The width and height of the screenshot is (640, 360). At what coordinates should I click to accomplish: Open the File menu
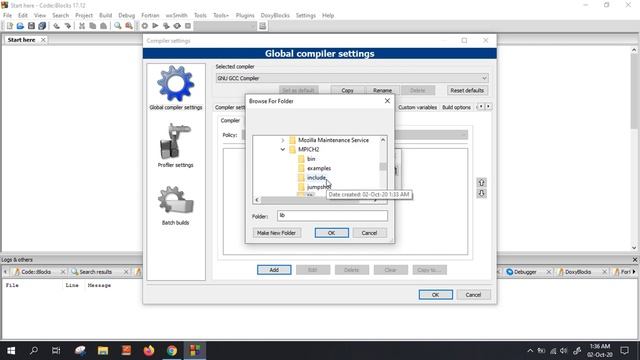(x=7, y=15)
